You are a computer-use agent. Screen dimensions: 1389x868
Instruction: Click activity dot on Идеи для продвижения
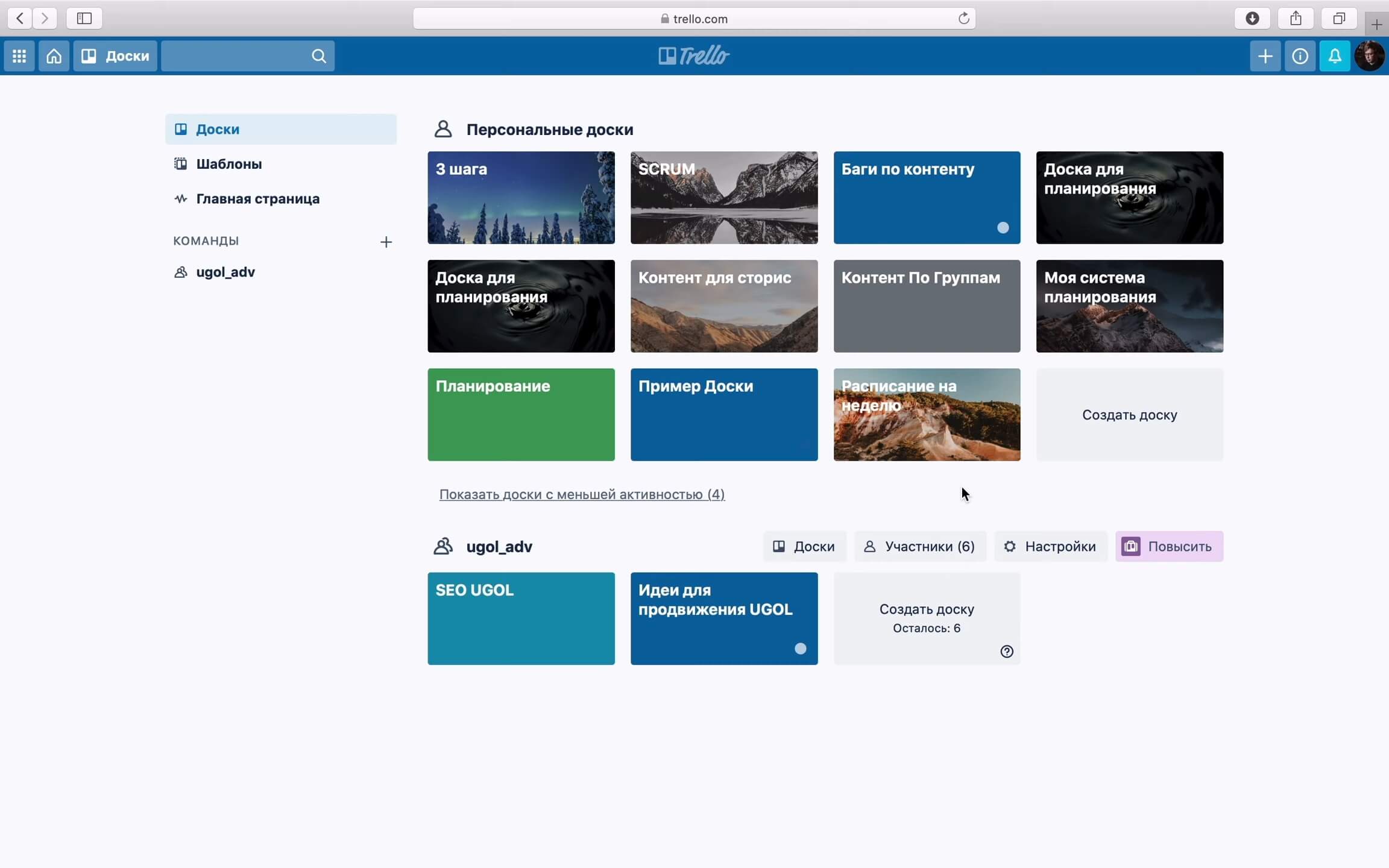pos(800,649)
